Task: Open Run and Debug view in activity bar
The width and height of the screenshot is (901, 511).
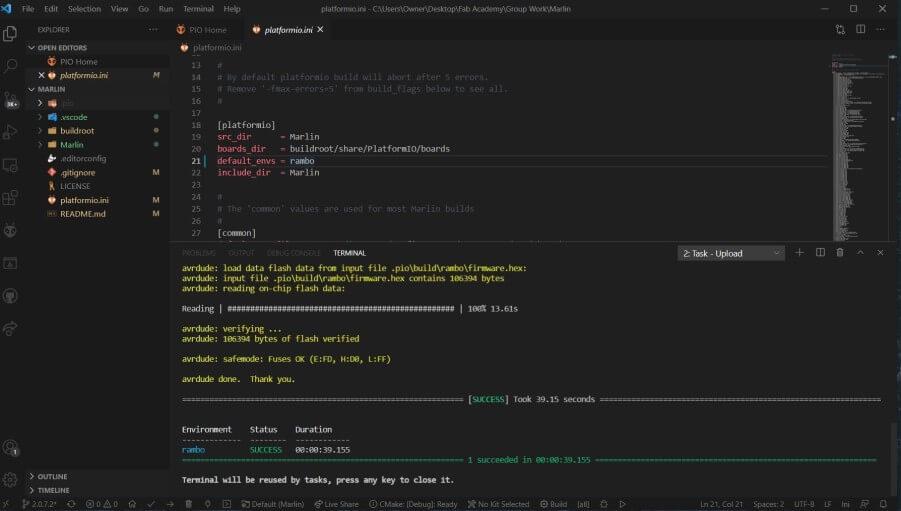Action: point(10,133)
